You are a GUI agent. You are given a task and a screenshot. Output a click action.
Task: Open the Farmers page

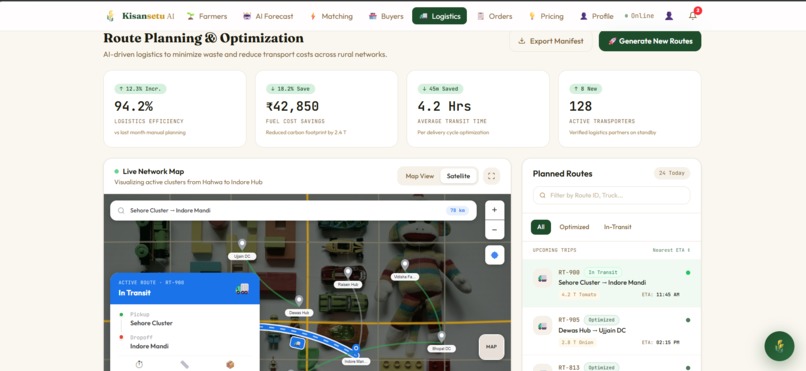point(207,16)
